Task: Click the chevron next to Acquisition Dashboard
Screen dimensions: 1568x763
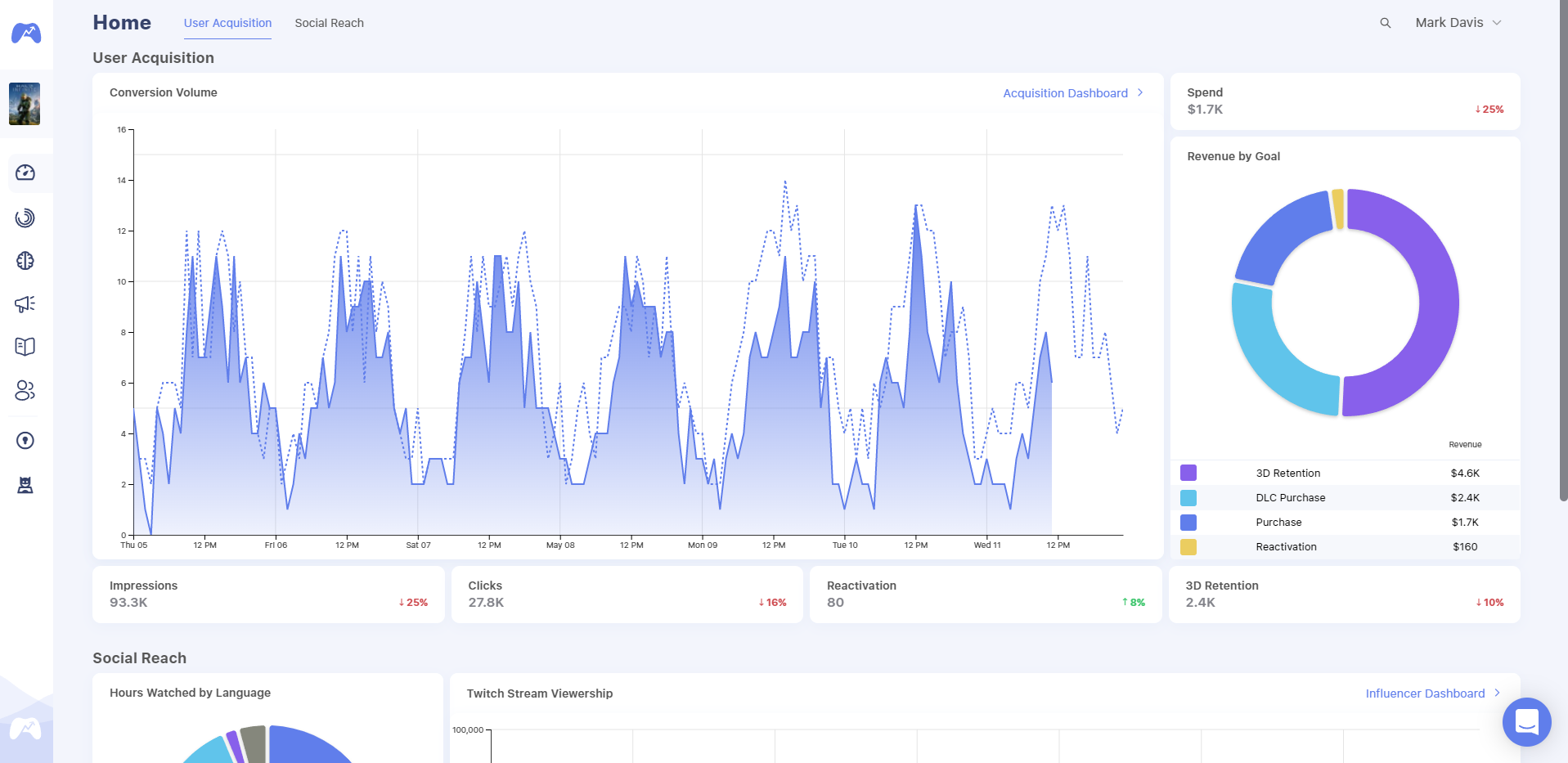Action: (1140, 92)
